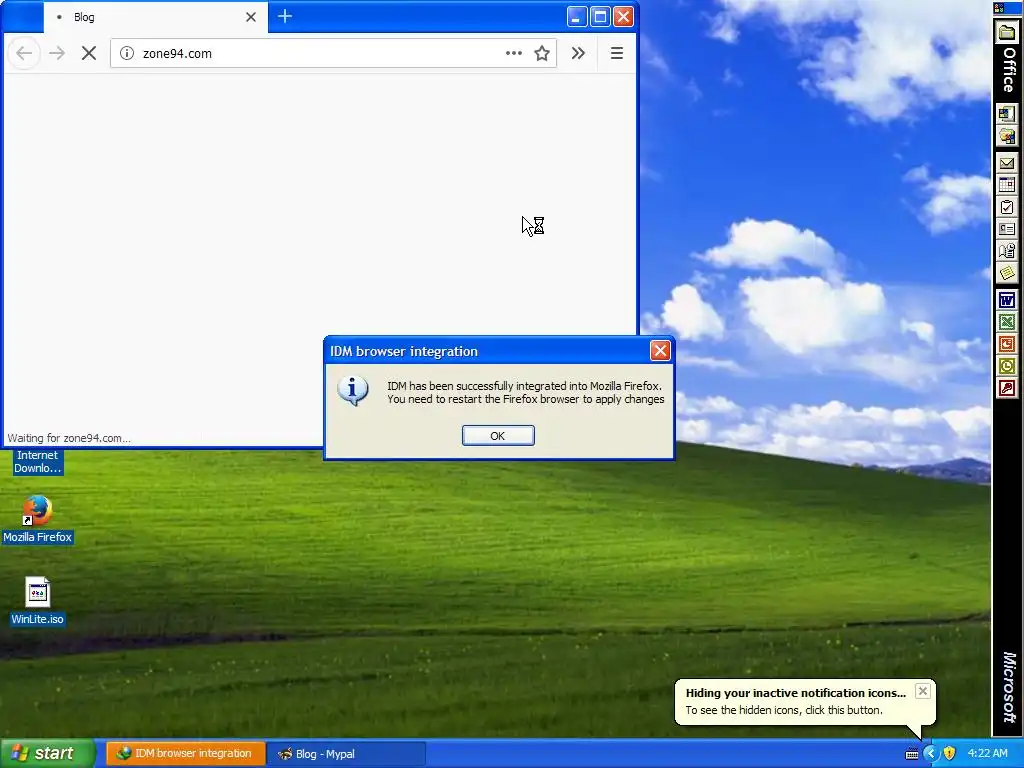Go back in the Mypal browser

tap(24, 54)
